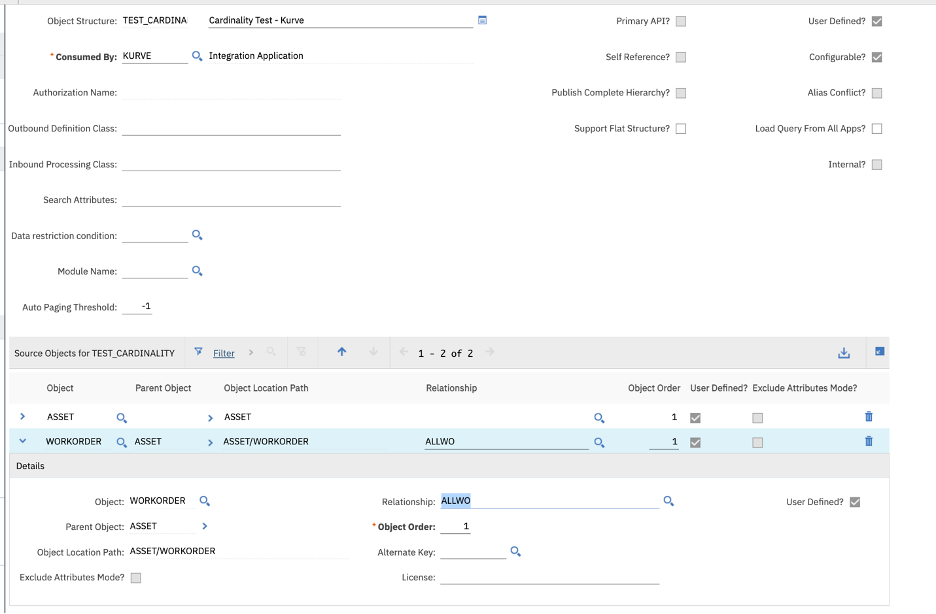Viewport: 936px width, 614px height.
Task: Click the Search Attributes input field
Action: [231, 200]
